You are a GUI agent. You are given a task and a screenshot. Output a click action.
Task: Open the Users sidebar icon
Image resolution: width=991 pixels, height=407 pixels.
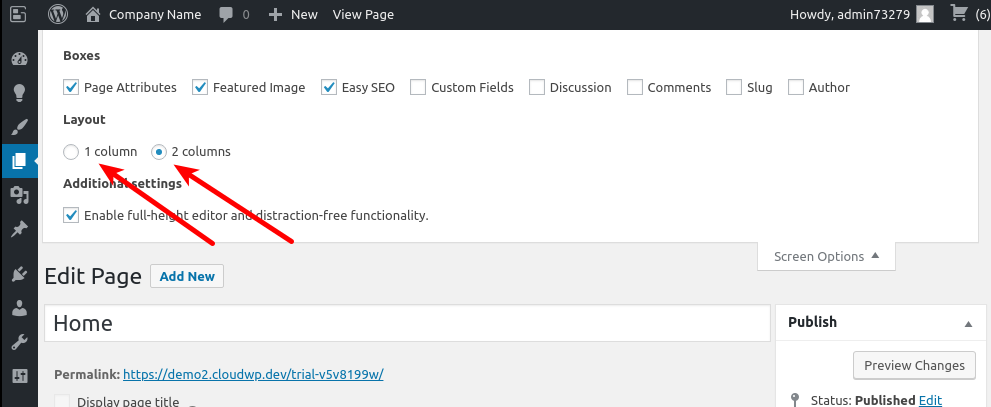(19, 308)
